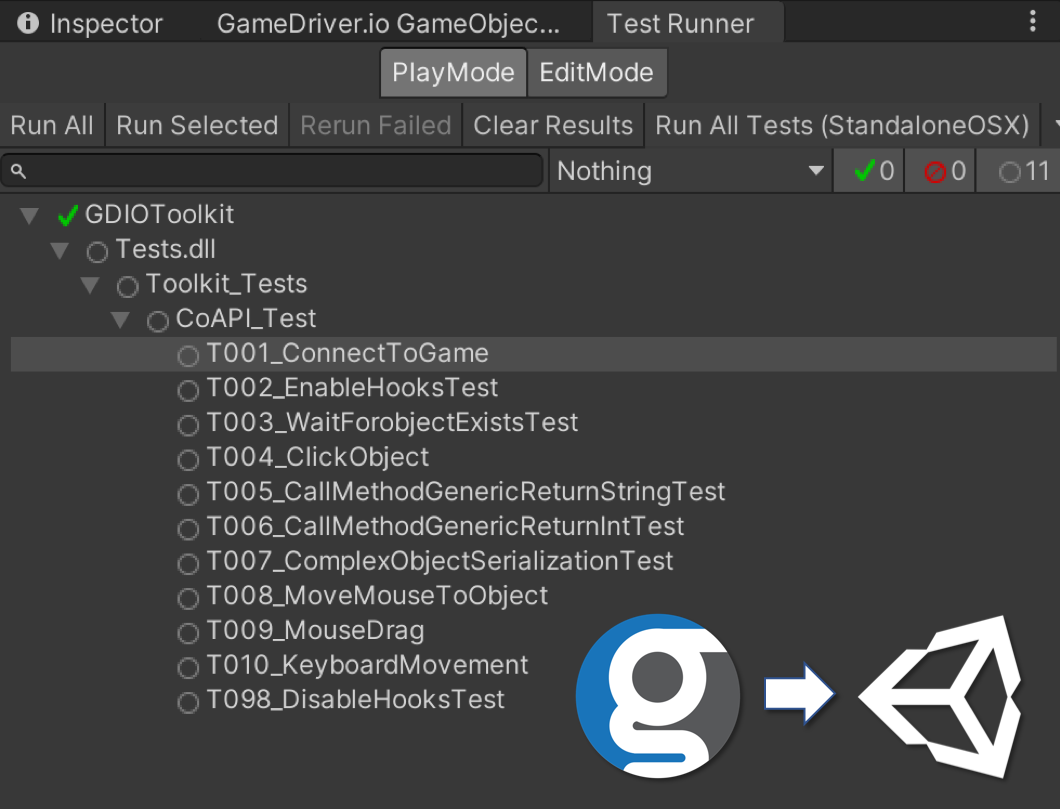Select the Toolkit_Tests row
1060x809 pixels.
pos(534,284)
